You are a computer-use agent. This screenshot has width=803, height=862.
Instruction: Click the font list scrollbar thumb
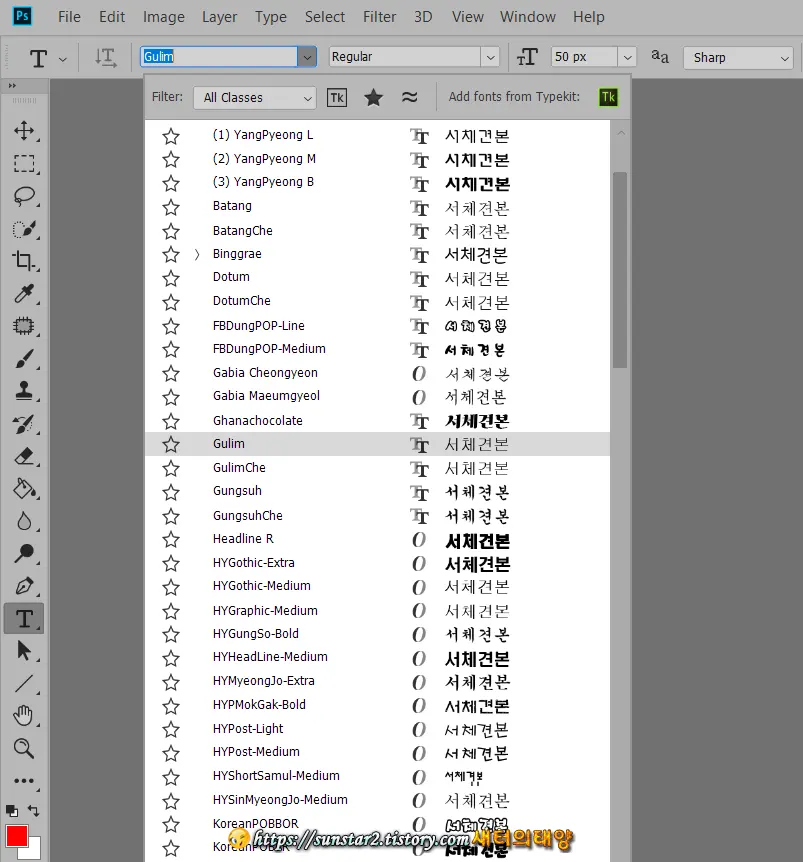click(620, 269)
